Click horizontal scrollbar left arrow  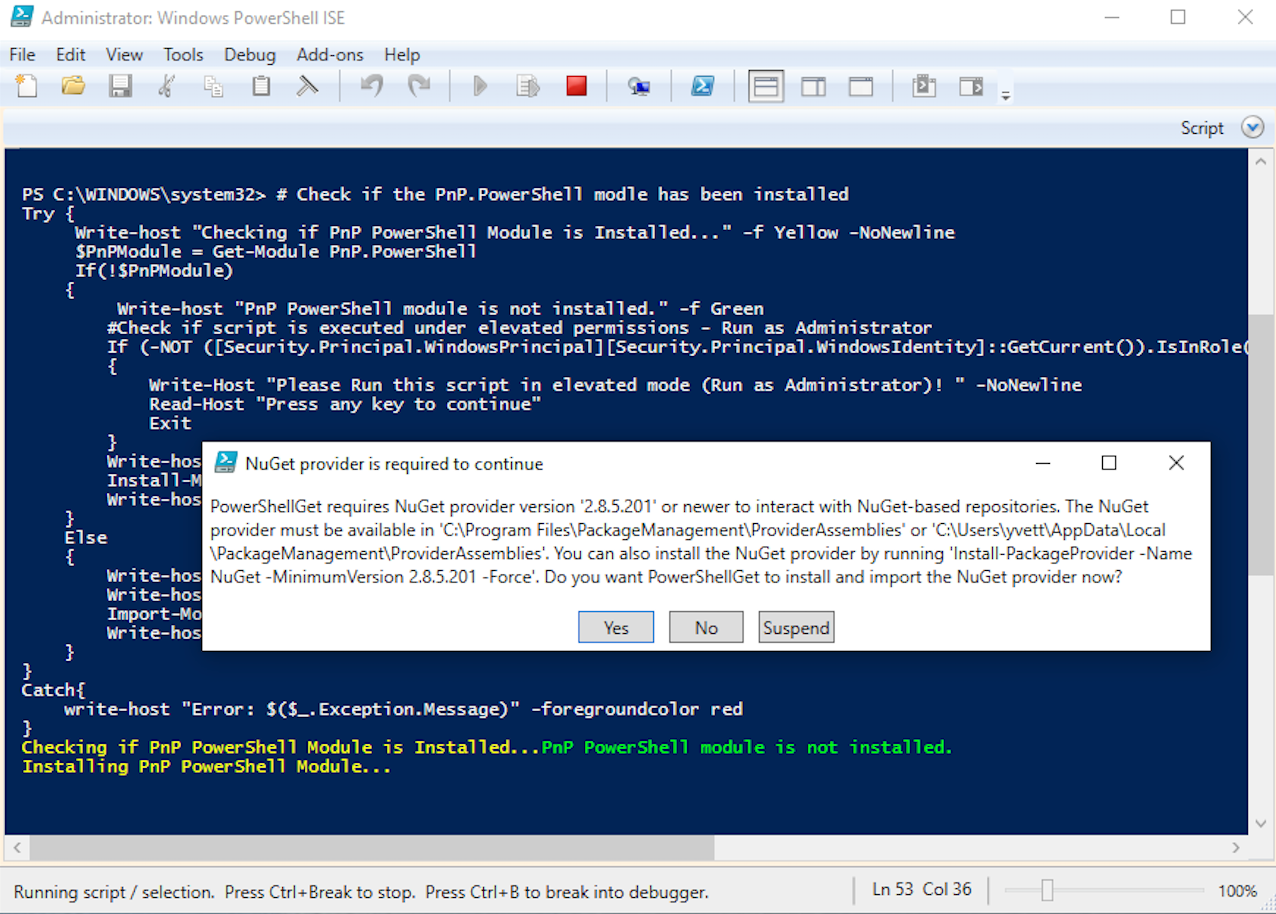pos(15,848)
